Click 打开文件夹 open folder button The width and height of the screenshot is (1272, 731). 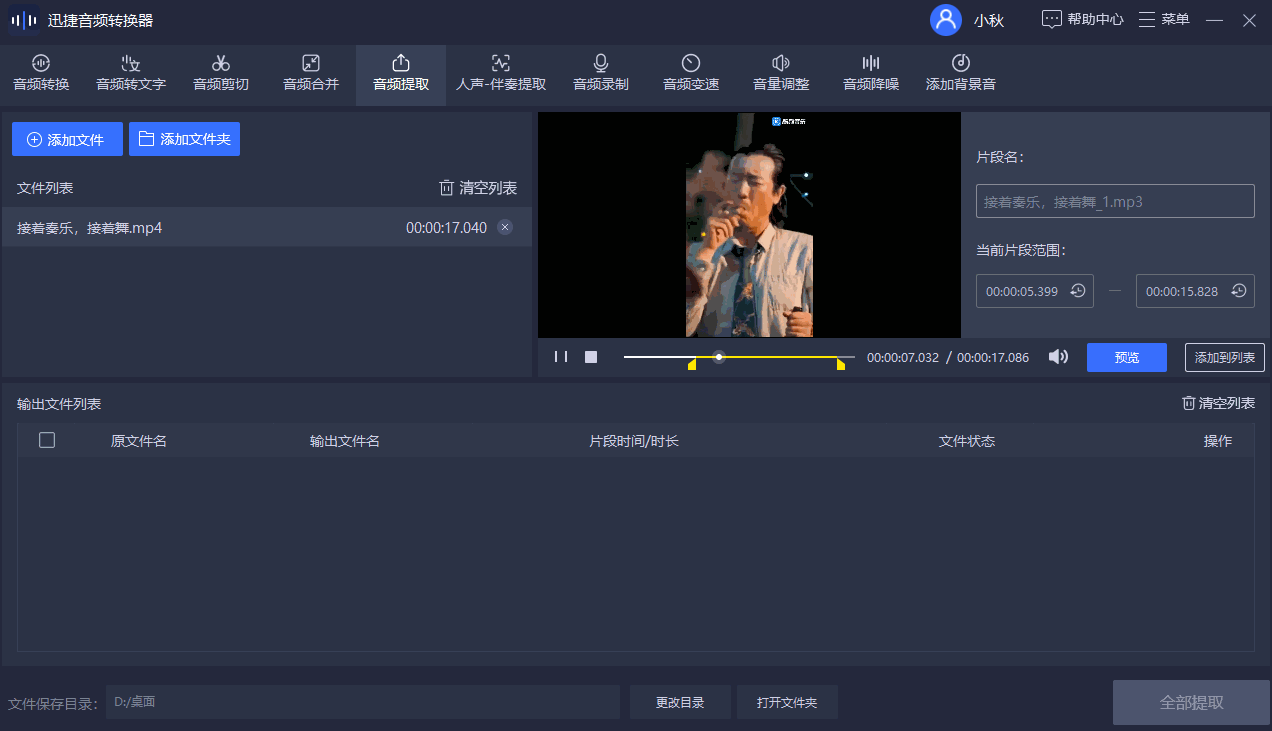click(787, 702)
